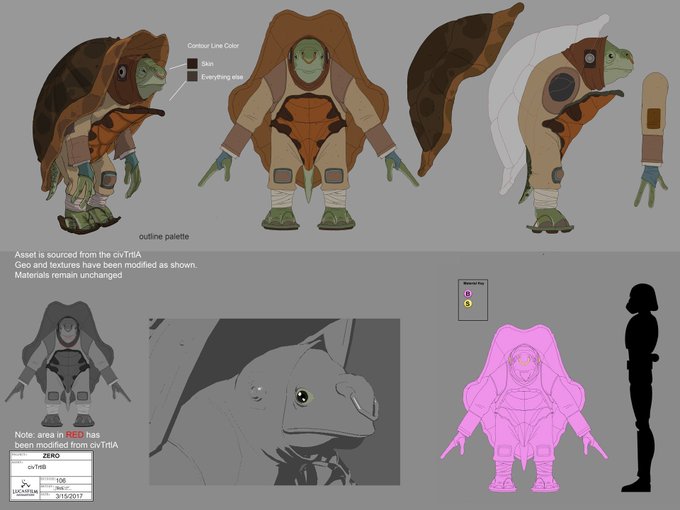Viewport: 680px width, 510px height.
Task: Click 'Geo and textures have been modified' line
Action: [x=106, y=265]
